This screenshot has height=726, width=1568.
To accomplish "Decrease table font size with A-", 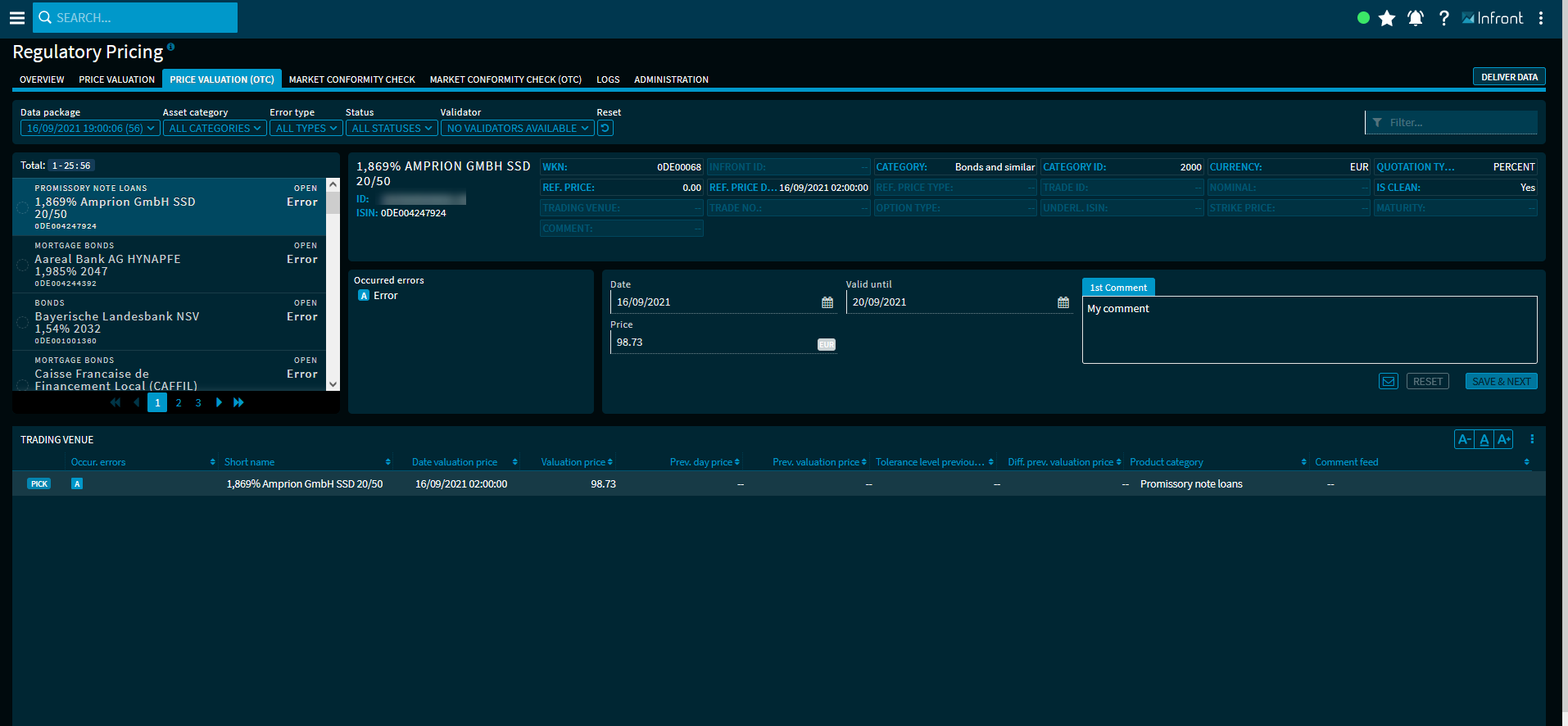I will coord(1465,440).
